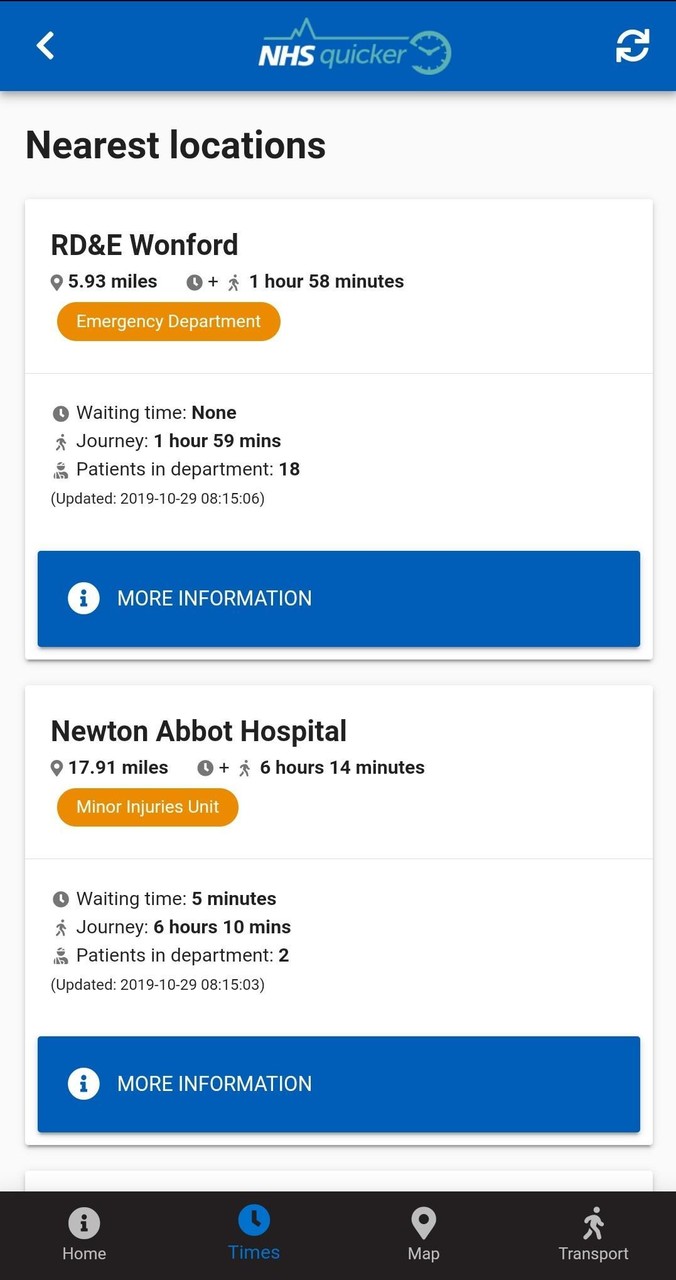
Task: Tap the patients icon for Newton Abbot Hospital
Action: coord(60,955)
